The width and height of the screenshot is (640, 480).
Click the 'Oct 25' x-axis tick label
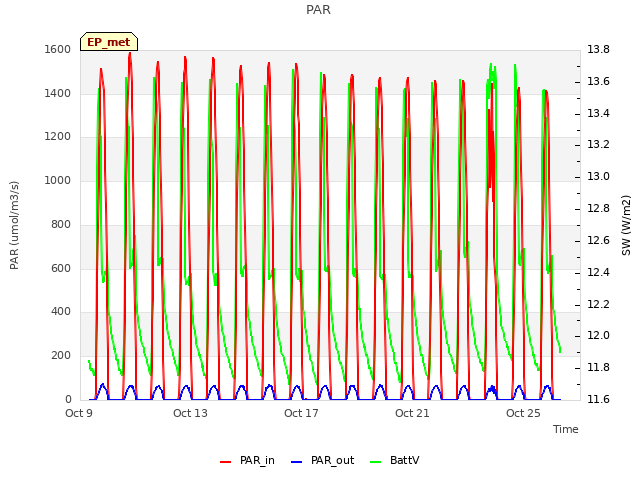pos(523,413)
